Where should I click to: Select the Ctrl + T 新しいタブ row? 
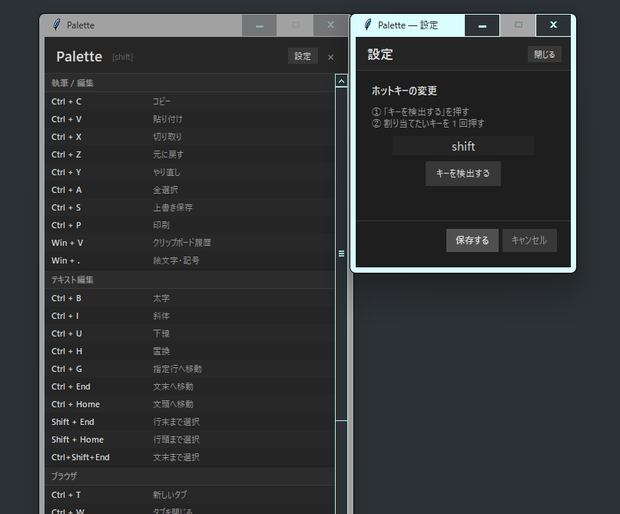pos(190,495)
